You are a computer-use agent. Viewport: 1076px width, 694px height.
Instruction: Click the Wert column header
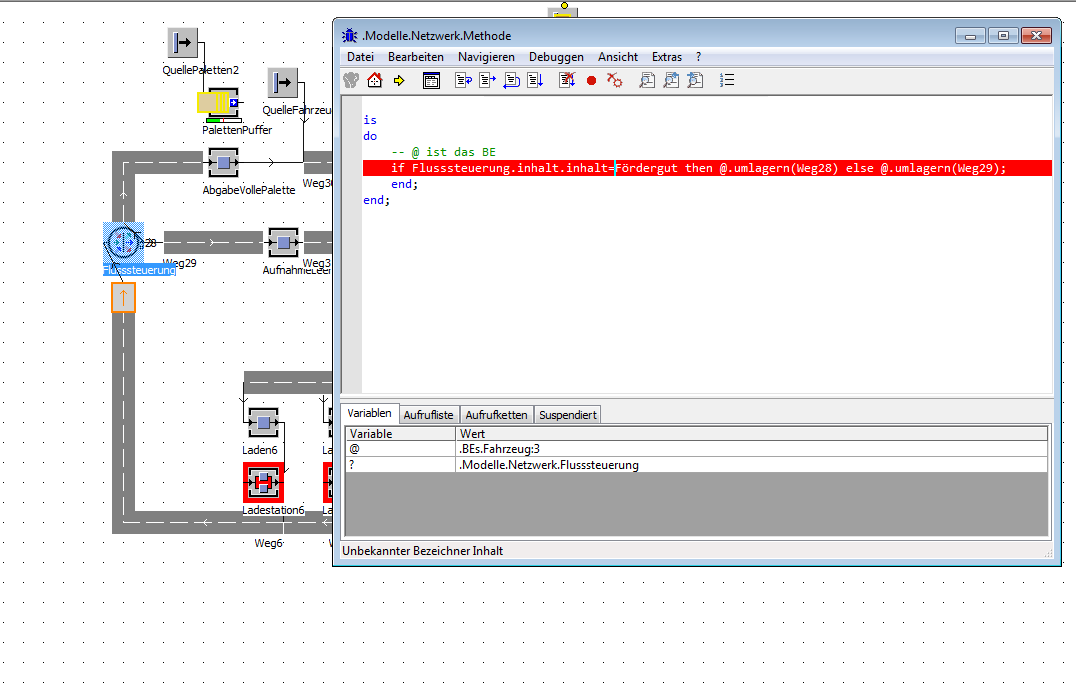[x=752, y=434]
